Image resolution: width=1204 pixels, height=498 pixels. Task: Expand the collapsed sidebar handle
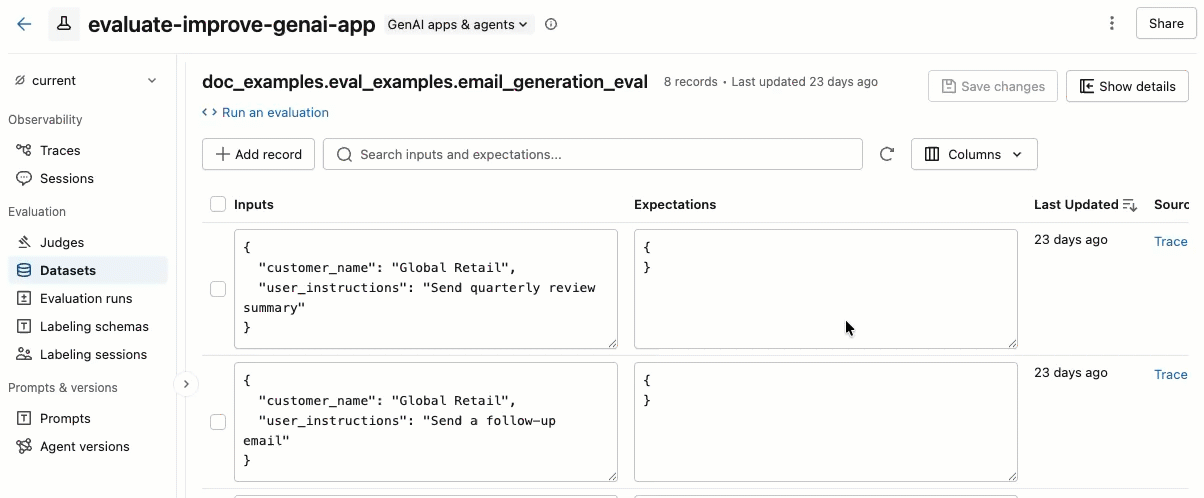(x=186, y=384)
